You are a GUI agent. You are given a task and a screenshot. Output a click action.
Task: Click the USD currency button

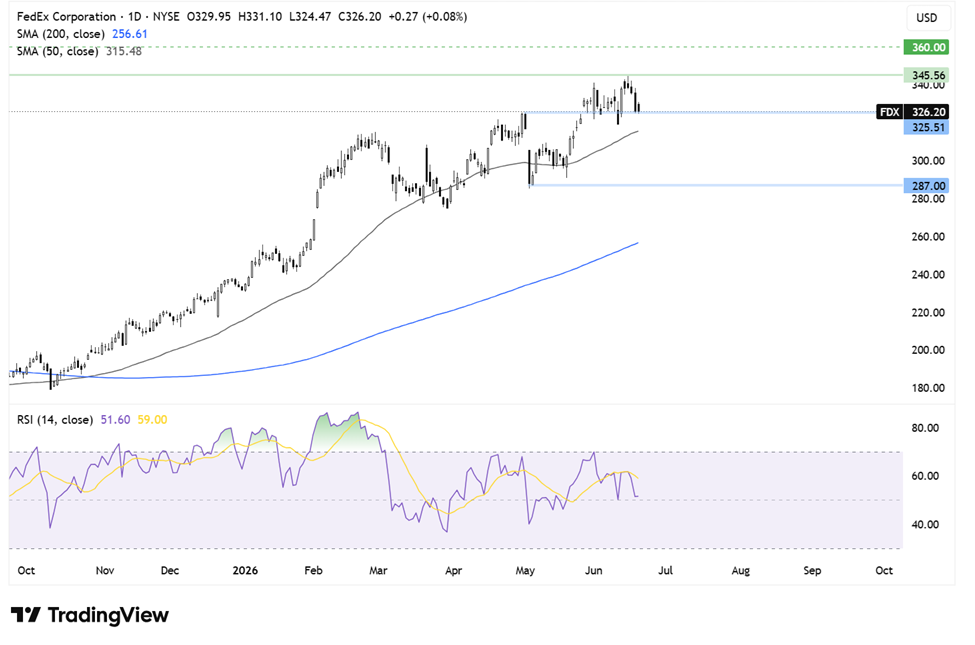pos(926,18)
